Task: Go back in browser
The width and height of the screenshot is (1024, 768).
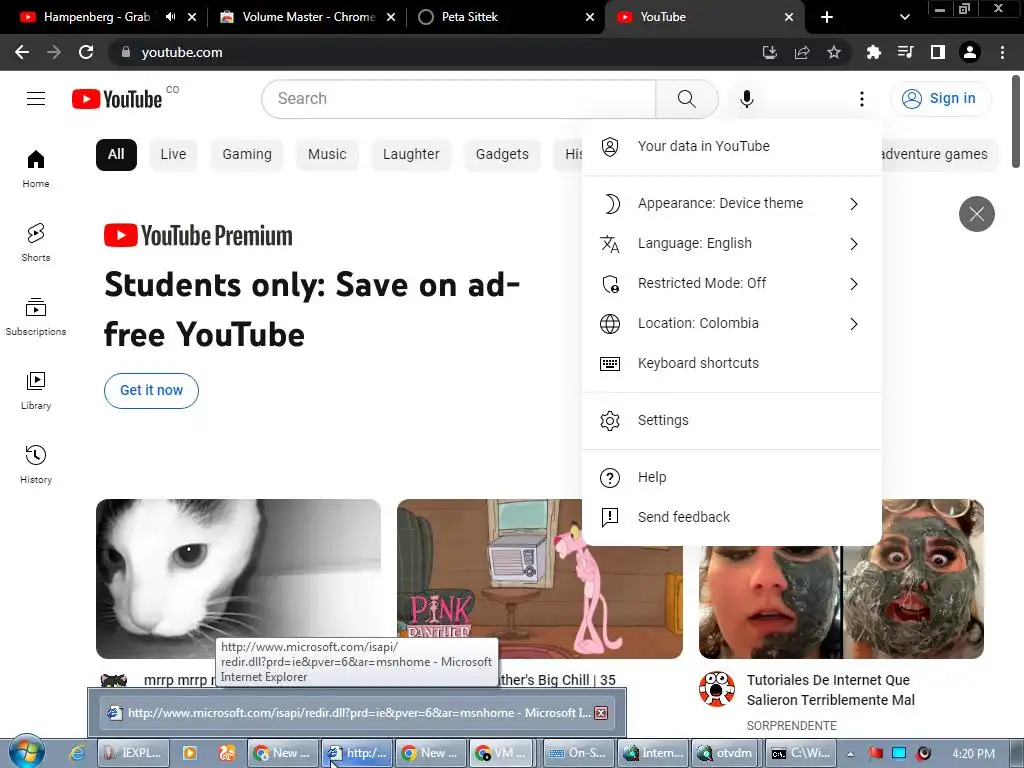Action: 22,52
